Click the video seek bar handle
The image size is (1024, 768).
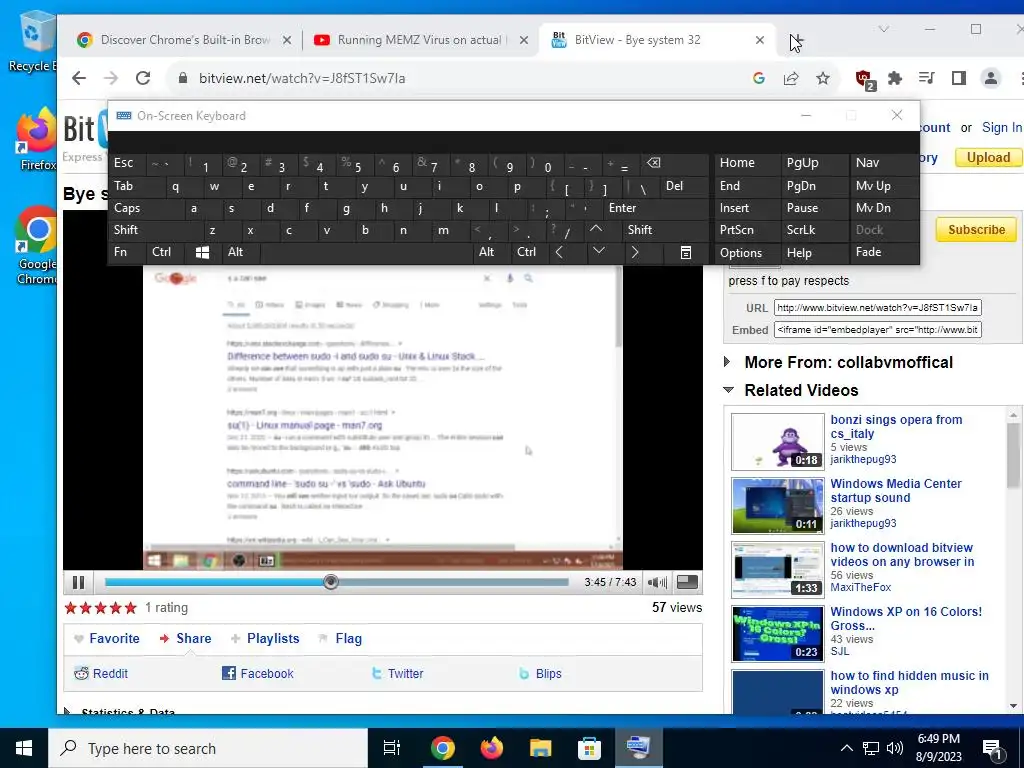click(x=331, y=582)
